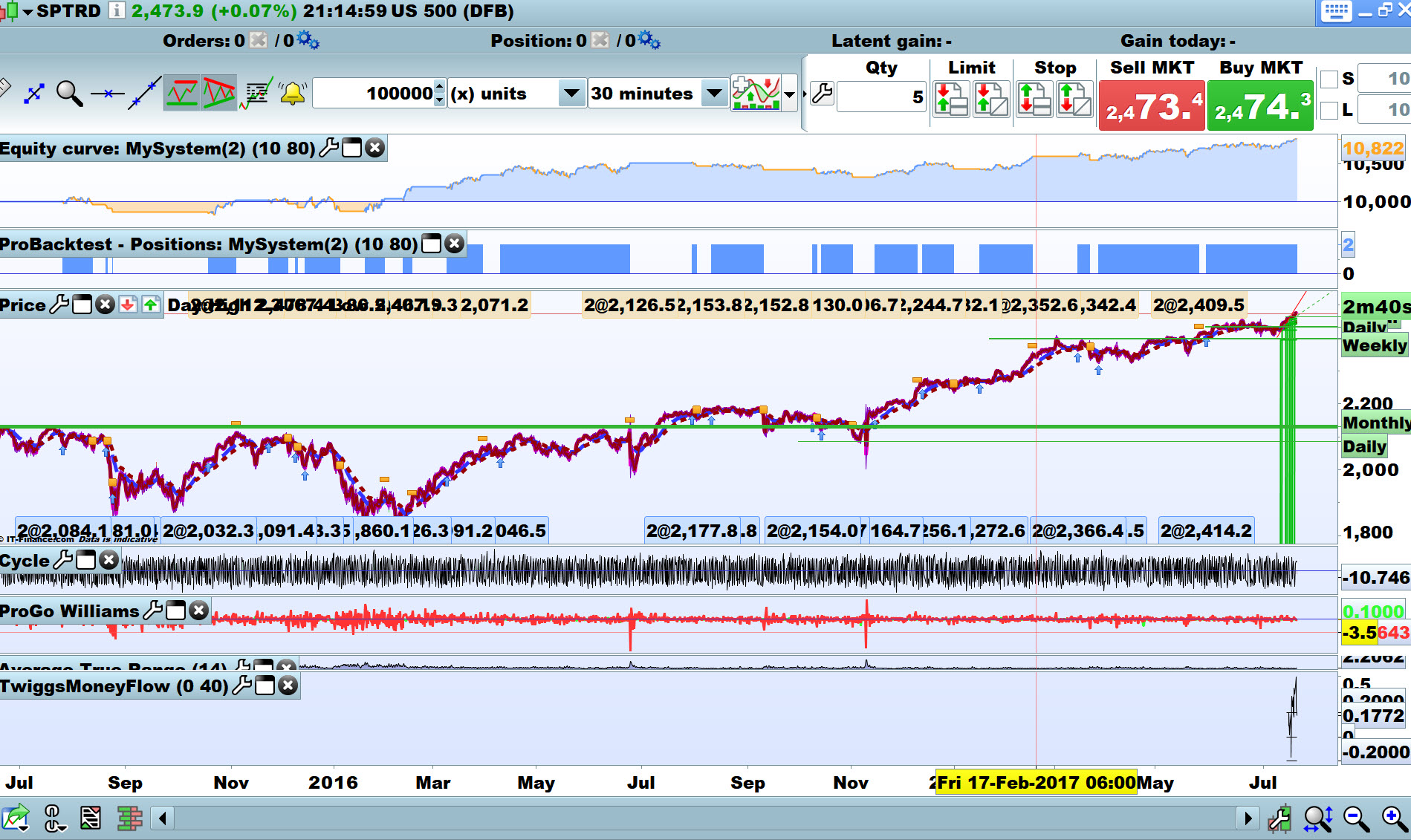The width and height of the screenshot is (1411, 840).
Task: Click the 100000 units input field
Action: point(374,94)
